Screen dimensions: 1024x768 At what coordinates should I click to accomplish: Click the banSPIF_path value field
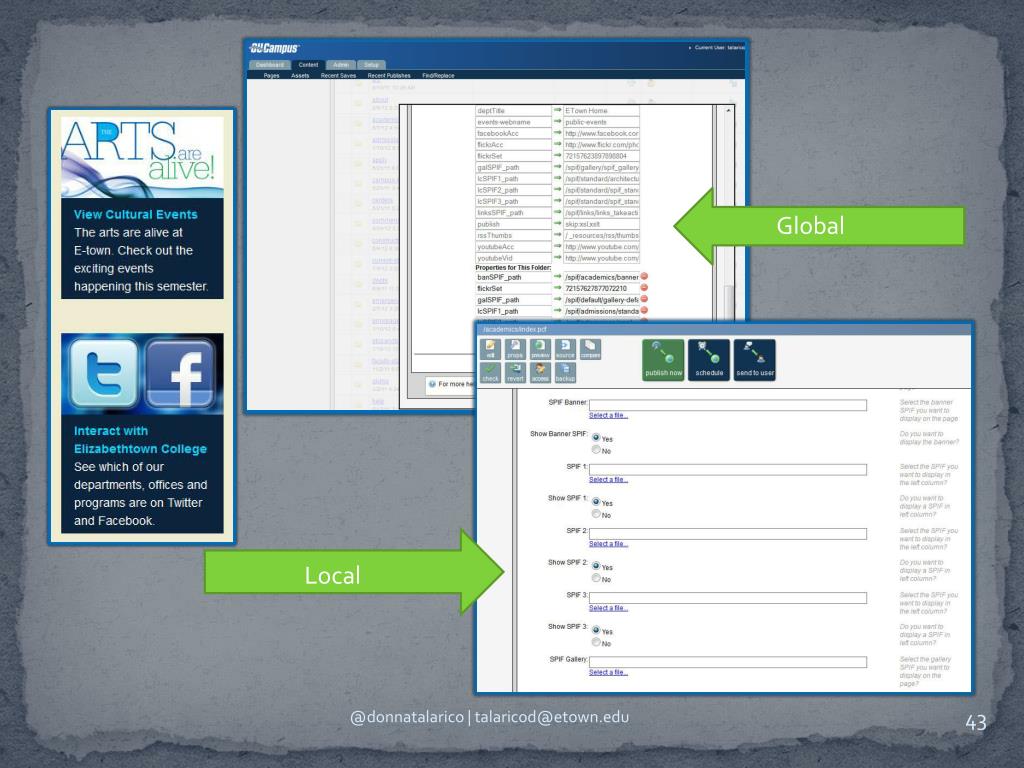coord(601,277)
